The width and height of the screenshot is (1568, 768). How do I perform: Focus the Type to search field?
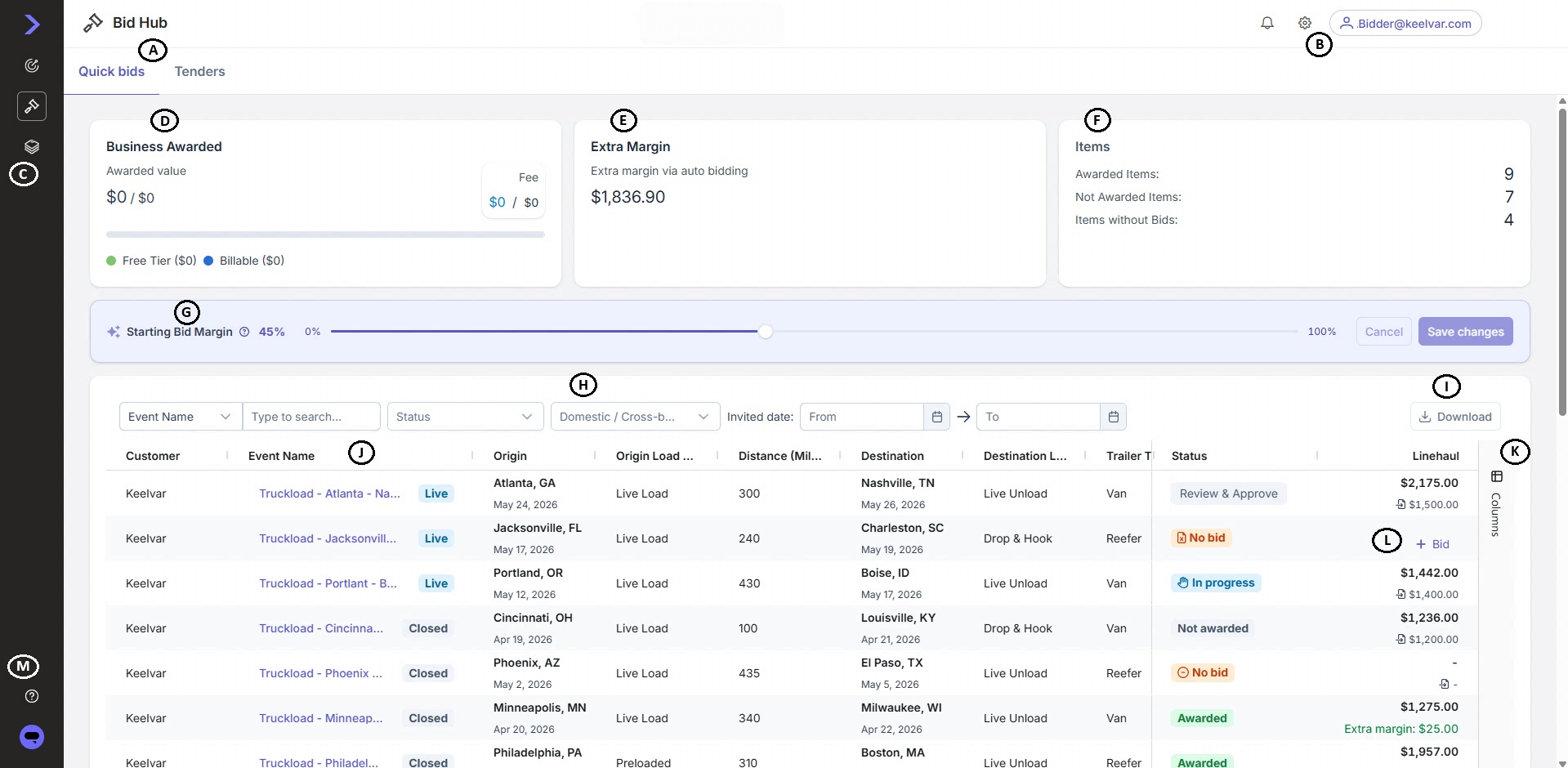(311, 417)
